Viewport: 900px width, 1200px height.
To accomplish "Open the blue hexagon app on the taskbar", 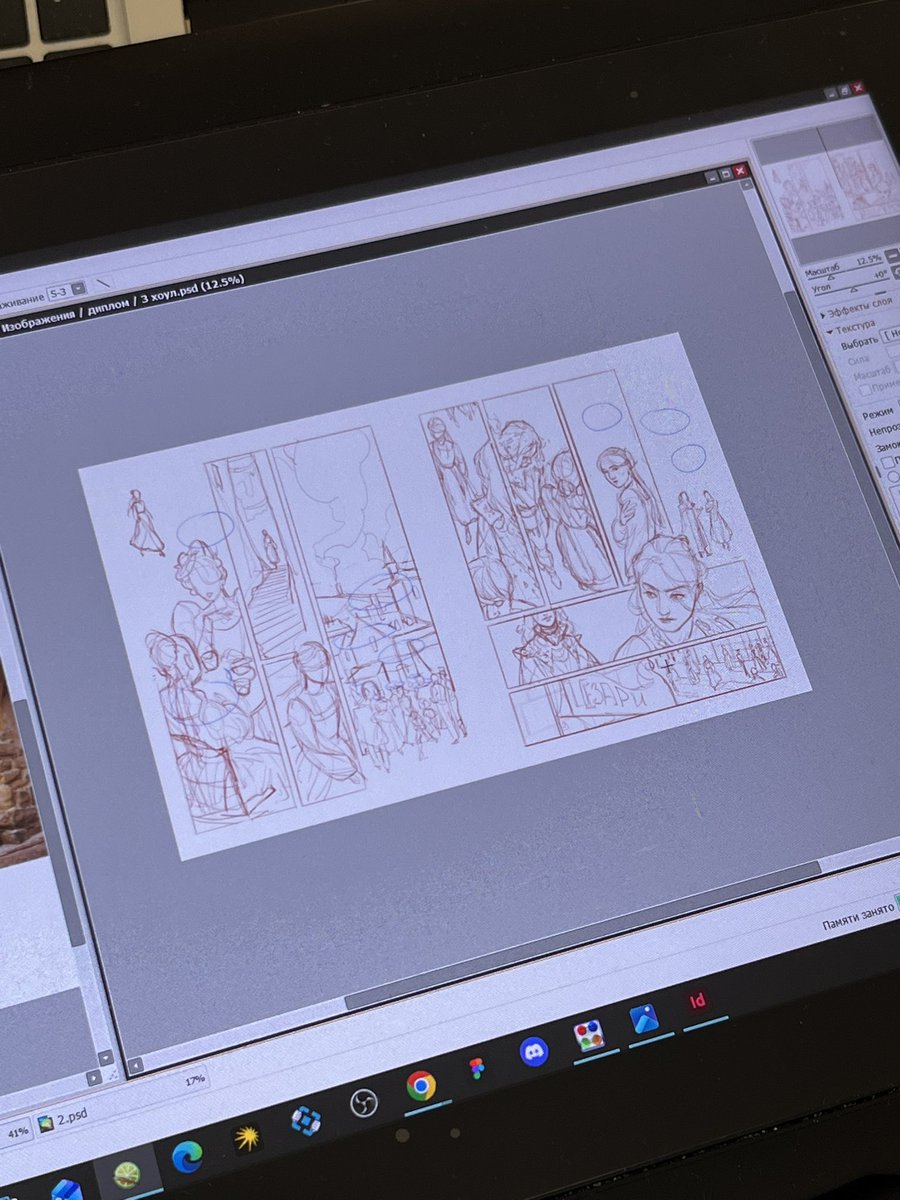I will 305,1120.
